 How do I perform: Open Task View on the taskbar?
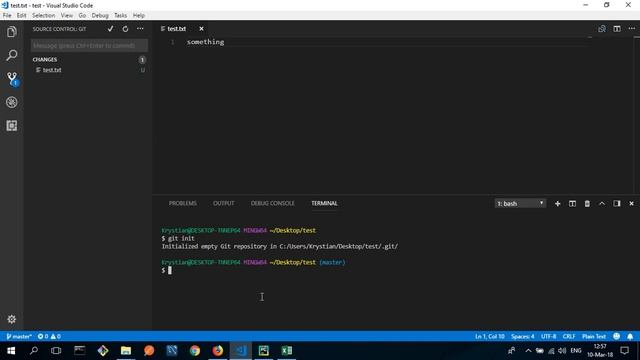56,350
